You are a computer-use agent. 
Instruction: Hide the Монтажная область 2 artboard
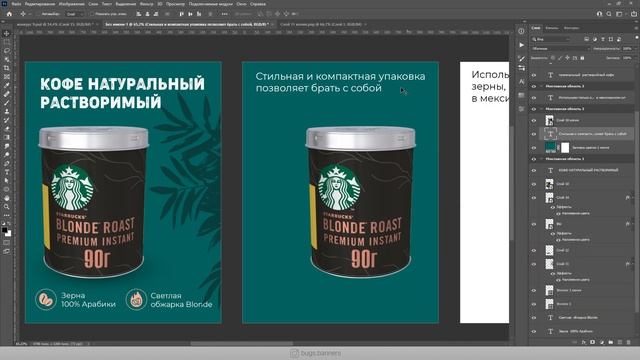[533, 109]
